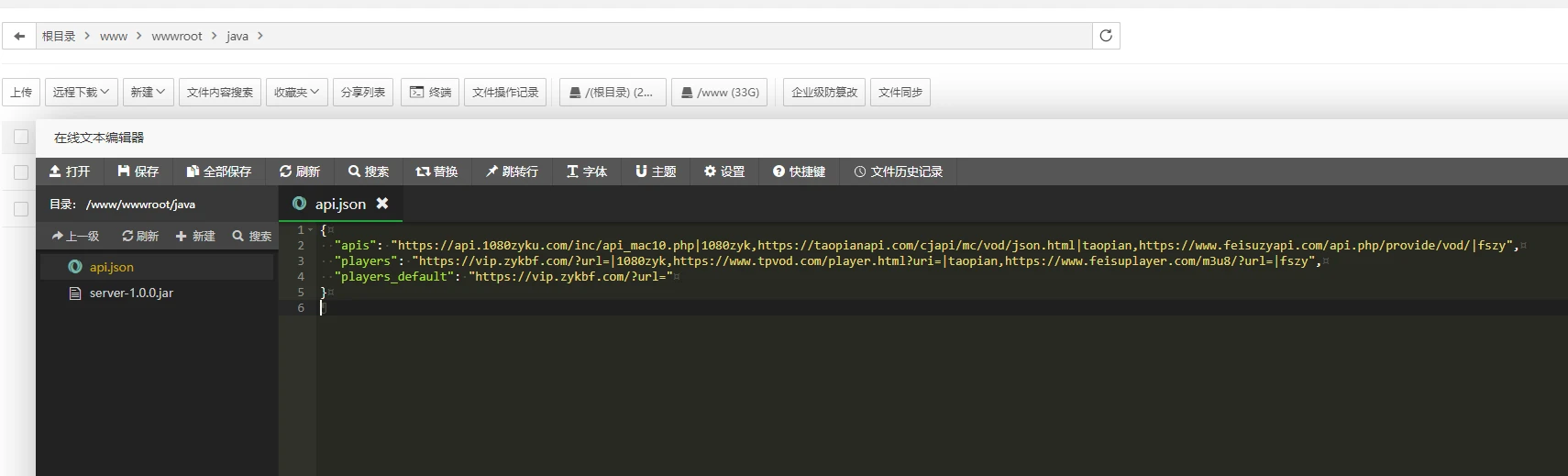Check the first file row checkbox

21,172
